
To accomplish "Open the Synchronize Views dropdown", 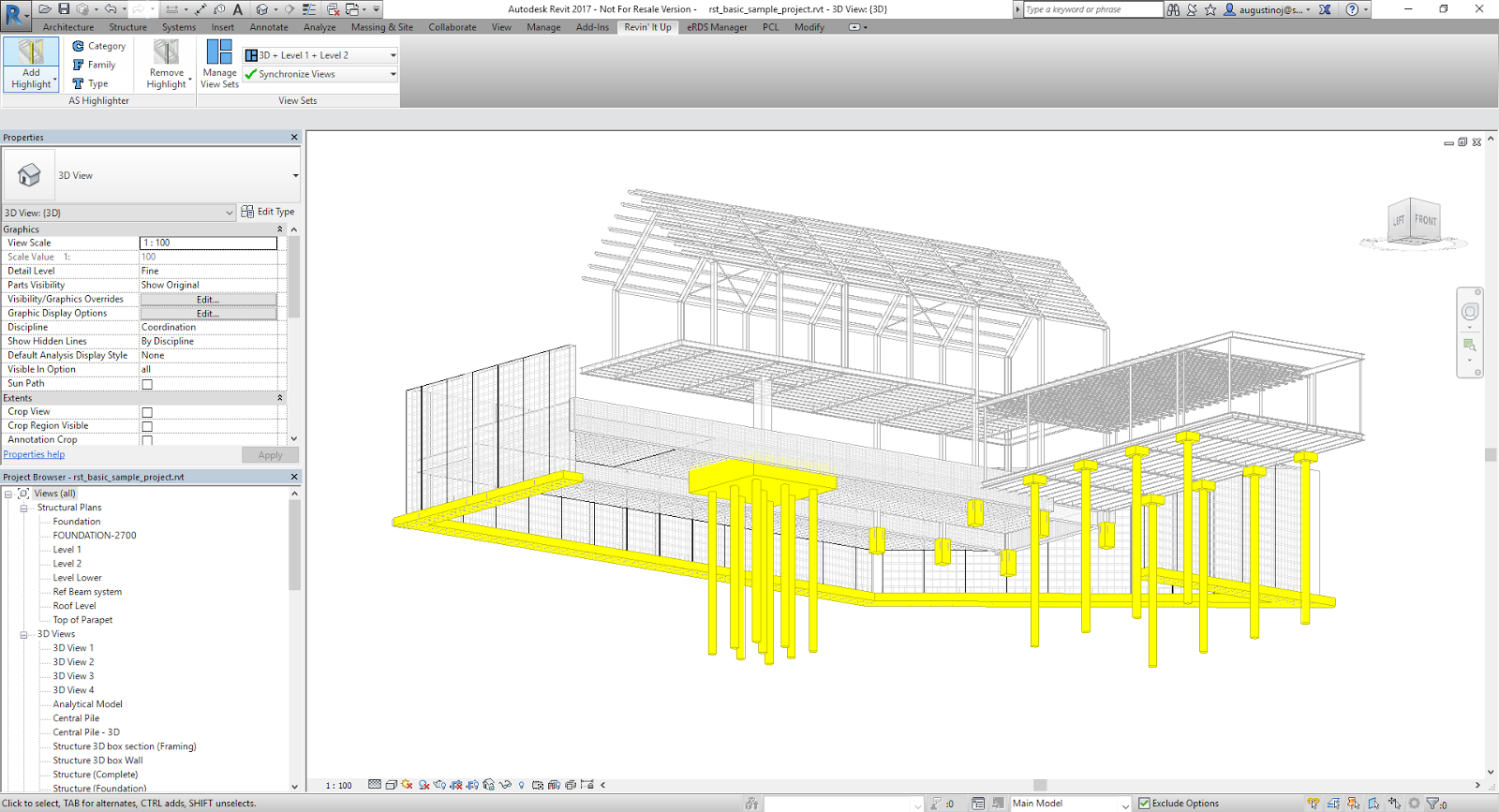I will tap(320, 74).
